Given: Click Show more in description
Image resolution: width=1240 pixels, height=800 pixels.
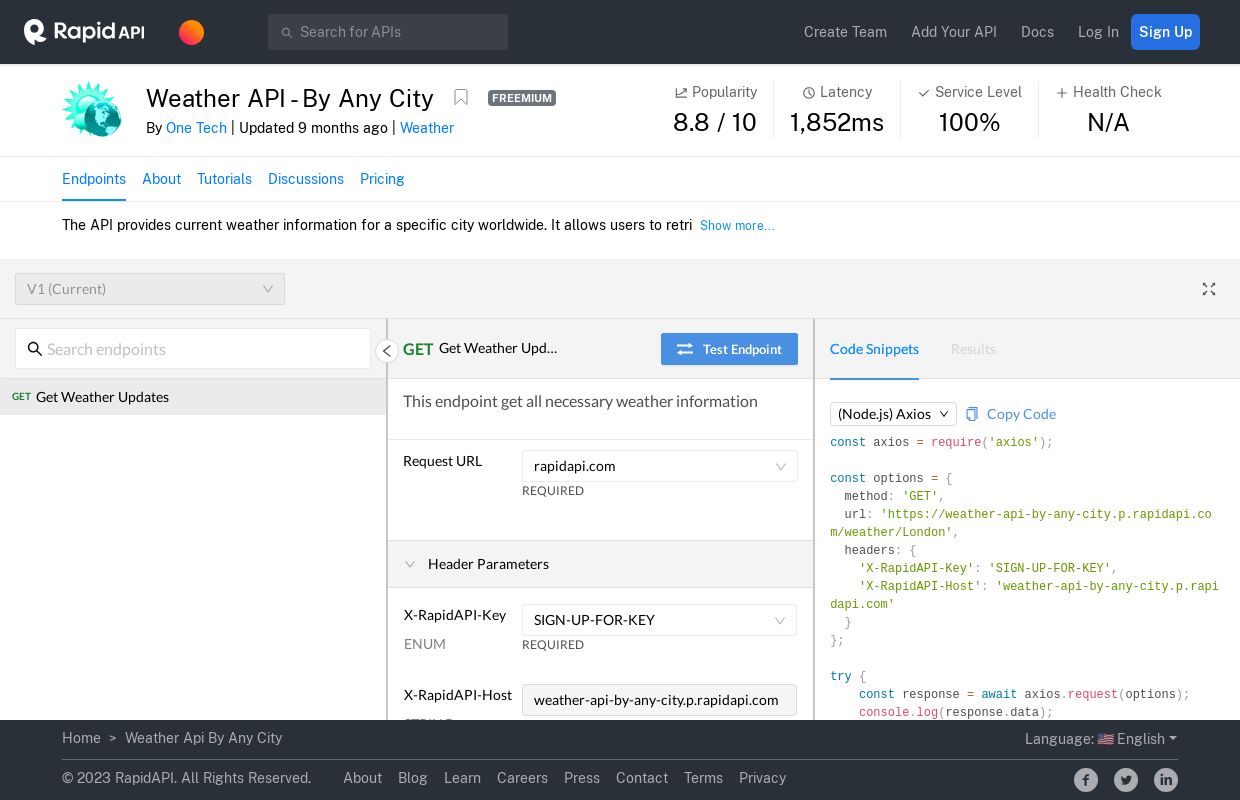Looking at the screenshot, I should tap(737, 226).
